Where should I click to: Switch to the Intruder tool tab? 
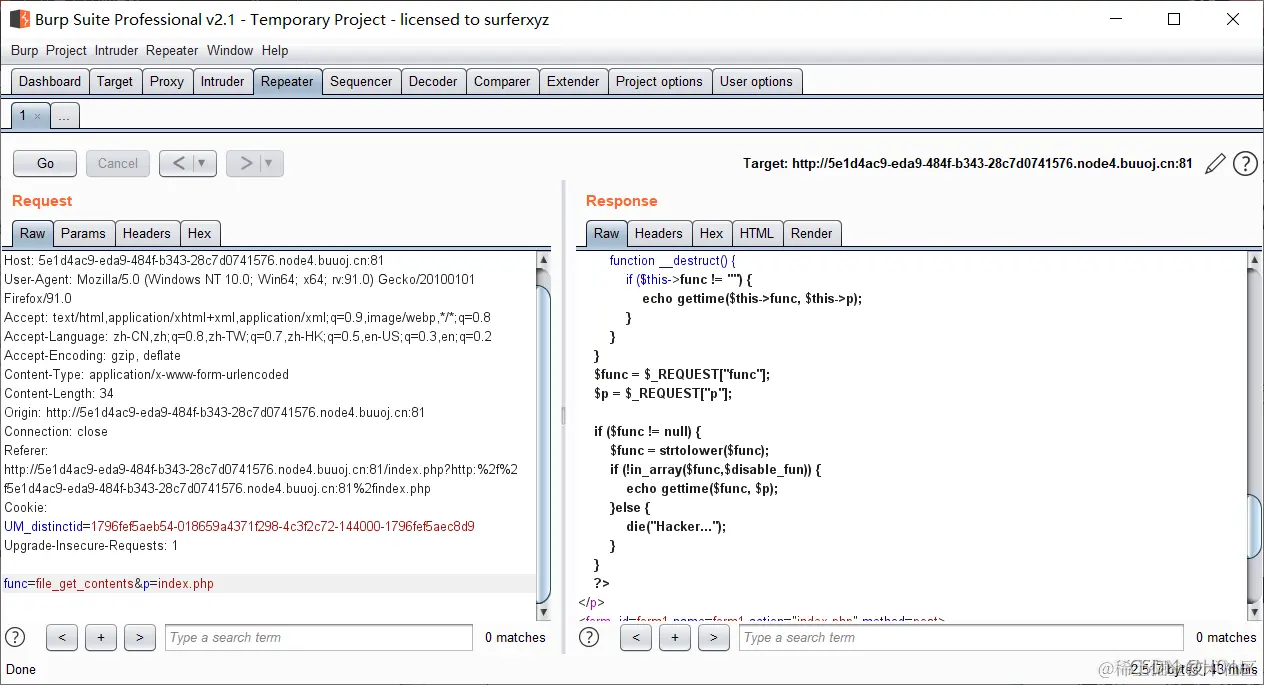[222, 81]
